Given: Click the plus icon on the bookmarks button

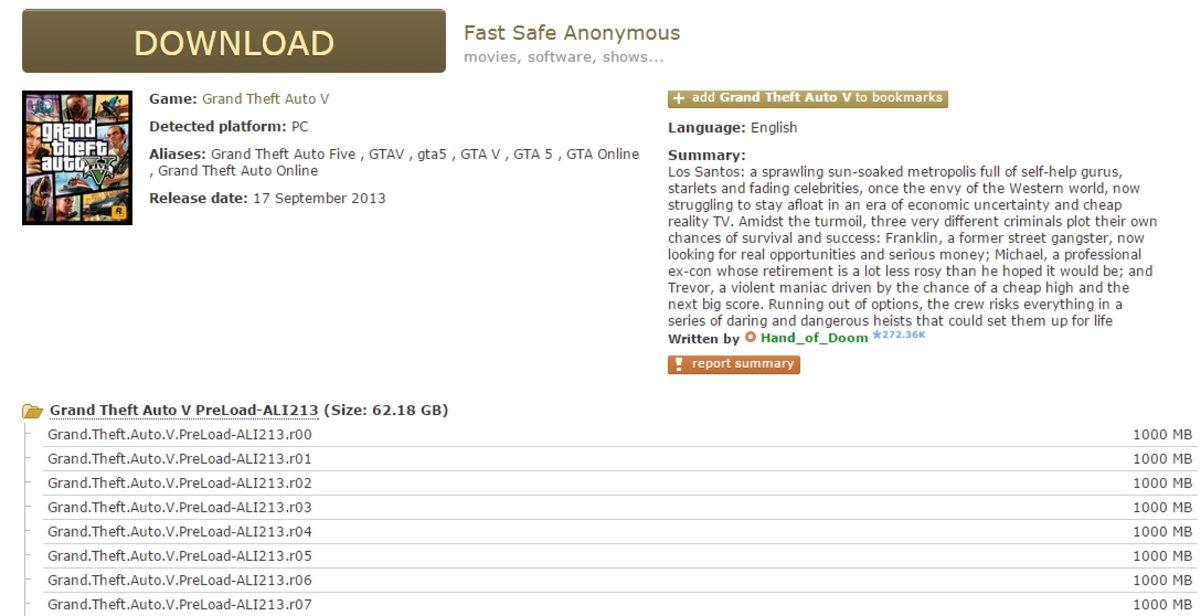Looking at the screenshot, I should point(679,98).
